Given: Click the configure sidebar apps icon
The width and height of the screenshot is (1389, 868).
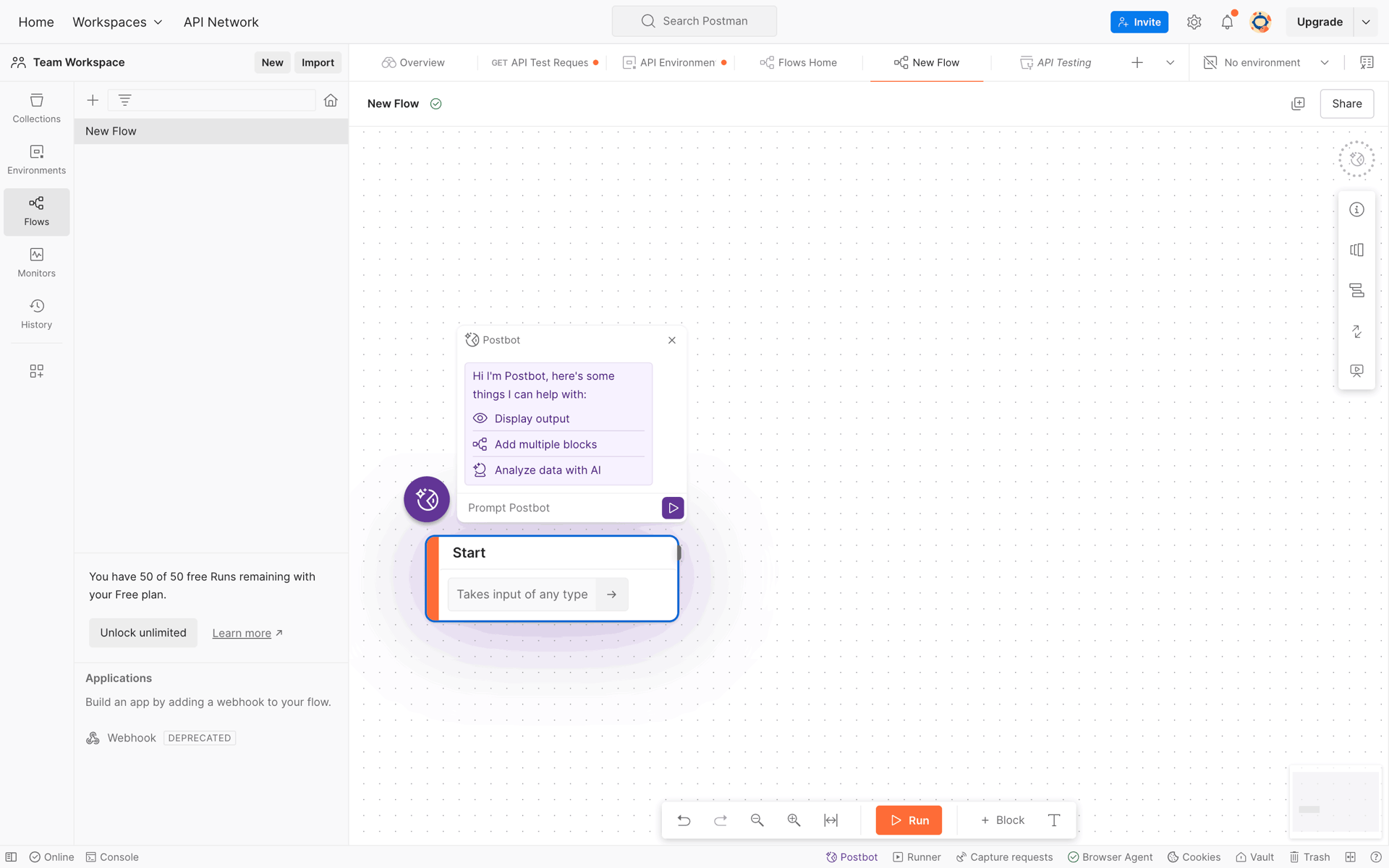Looking at the screenshot, I should (36, 371).
